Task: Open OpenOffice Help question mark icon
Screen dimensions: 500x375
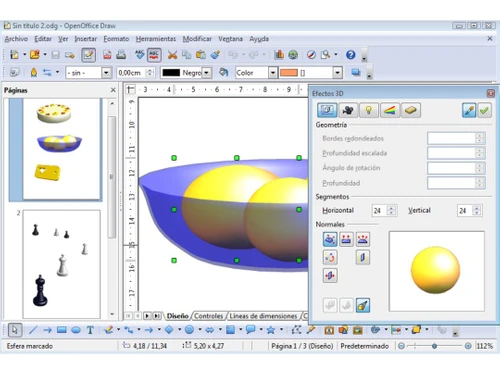Action: coord(350,55)
